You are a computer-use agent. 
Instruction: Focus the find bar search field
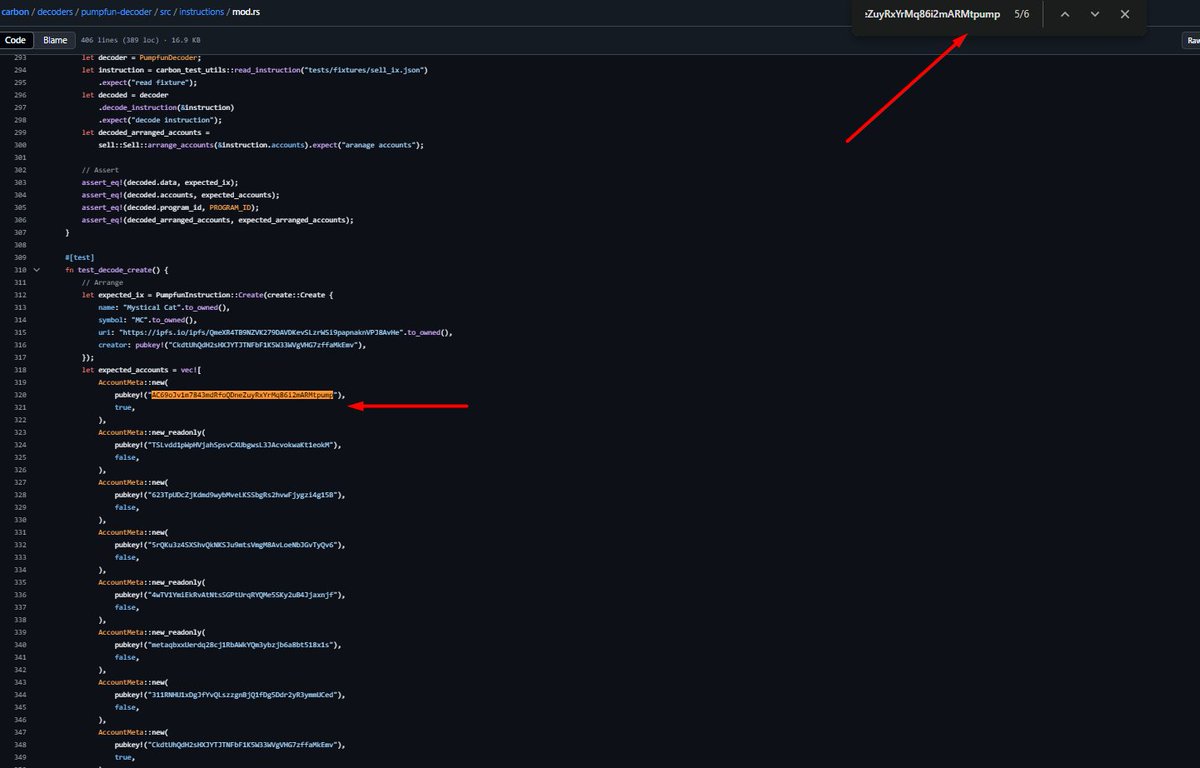pos(932,14)
